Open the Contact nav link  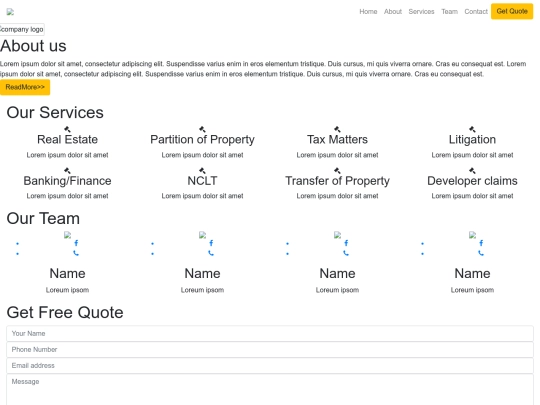click(476, 12)
